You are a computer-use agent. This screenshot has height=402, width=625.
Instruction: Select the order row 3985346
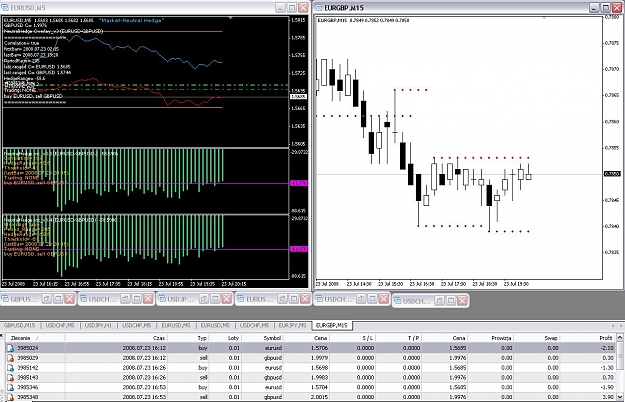[311, 387]
